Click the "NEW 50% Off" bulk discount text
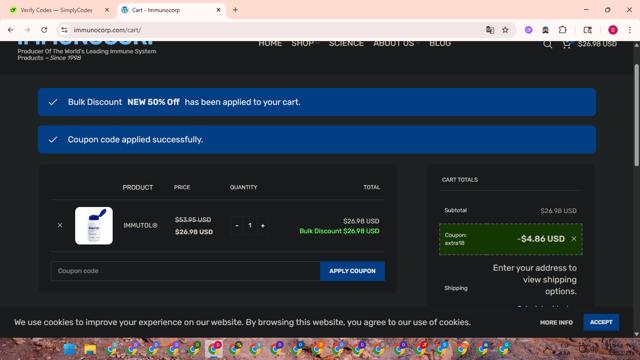 [x=153, y=102]
